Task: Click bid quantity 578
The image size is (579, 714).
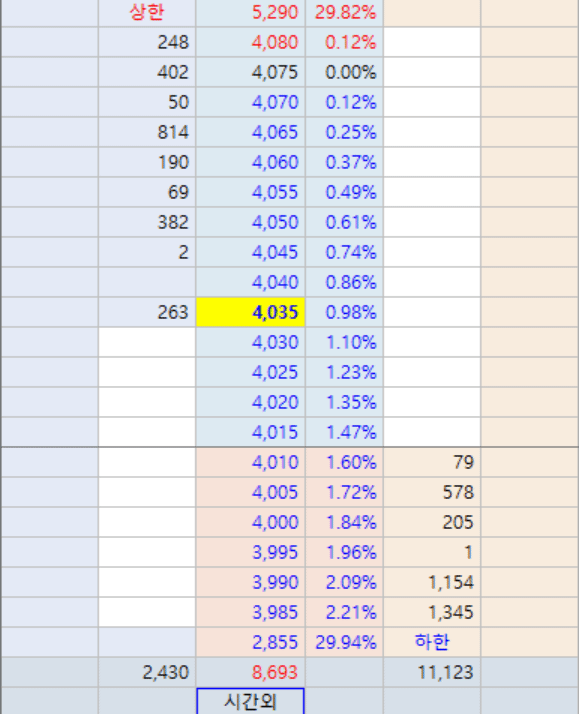Action: click(x=458, y=493)
